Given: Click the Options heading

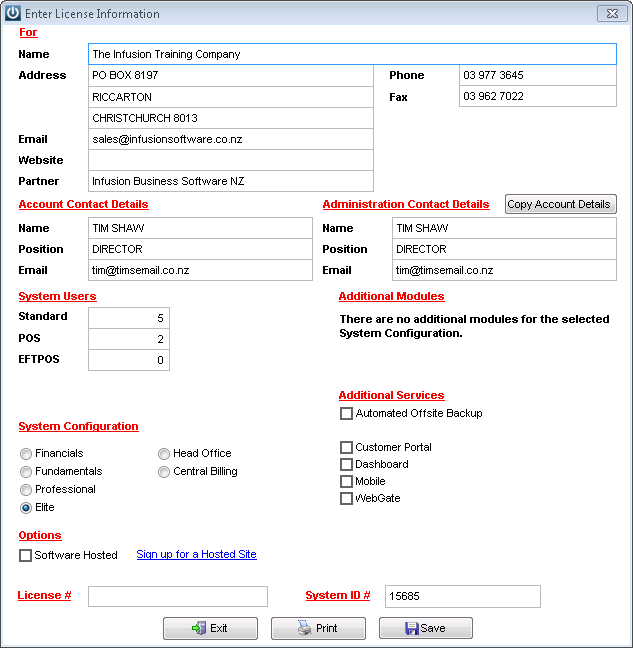Looking at the screenshot, I should coord(40,535).
